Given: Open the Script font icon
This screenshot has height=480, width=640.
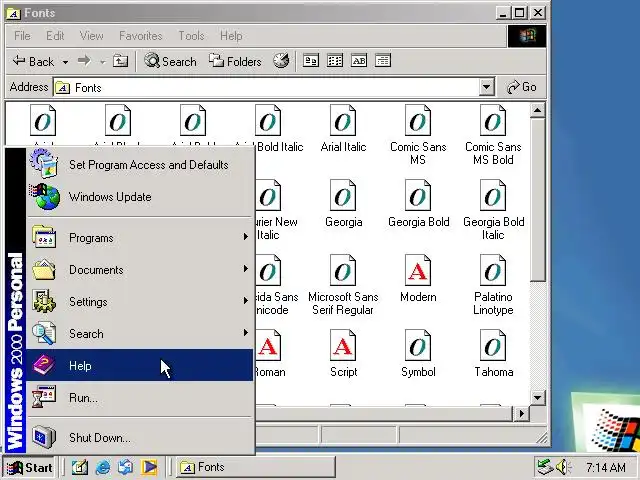Looking at the screenshot, I should (x=343, y=346).
